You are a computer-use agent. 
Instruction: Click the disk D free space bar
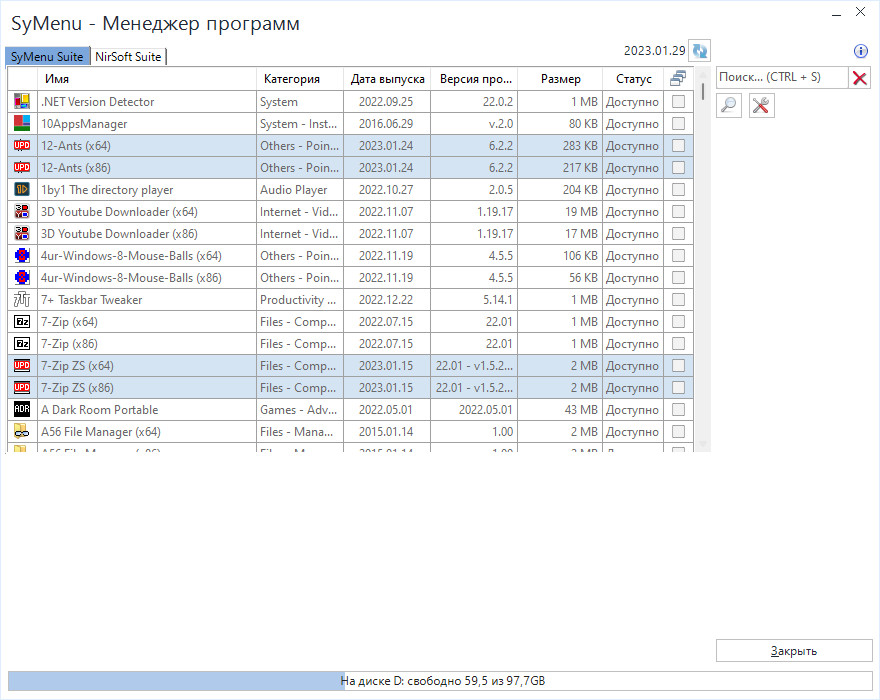[440, 681]
